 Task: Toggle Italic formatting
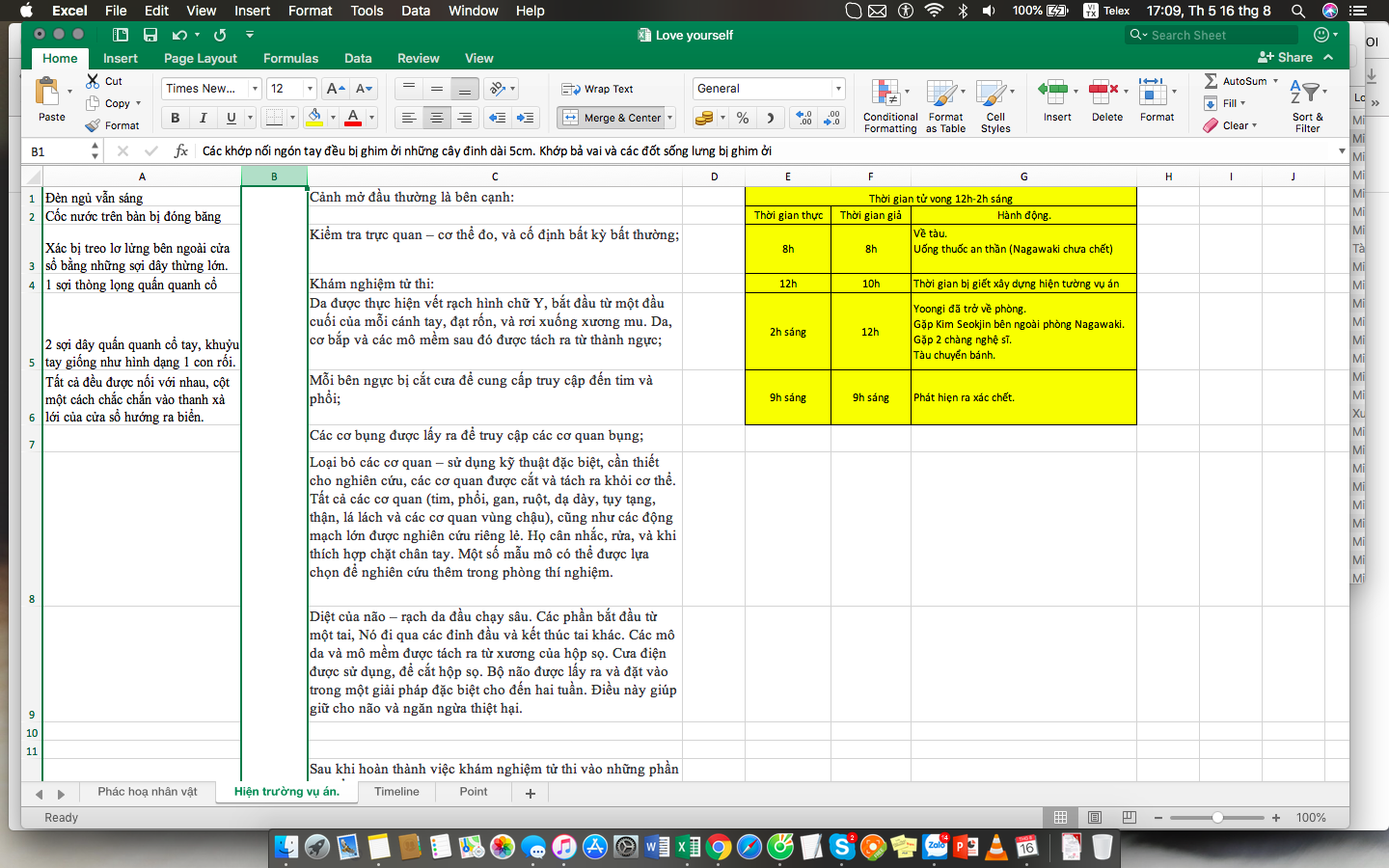click(203, 118)
